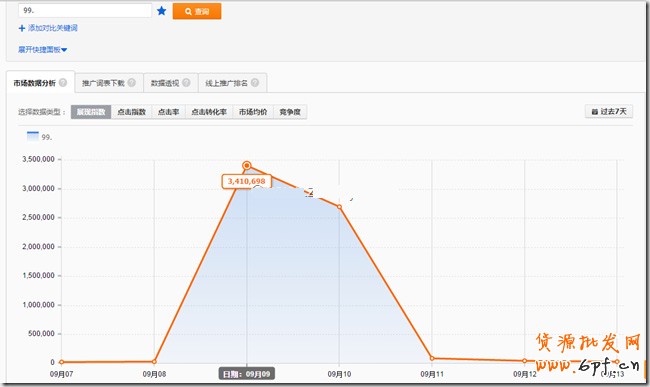
Task: Click the help icon beside 市场数据分析 tab
Action: 63,82
